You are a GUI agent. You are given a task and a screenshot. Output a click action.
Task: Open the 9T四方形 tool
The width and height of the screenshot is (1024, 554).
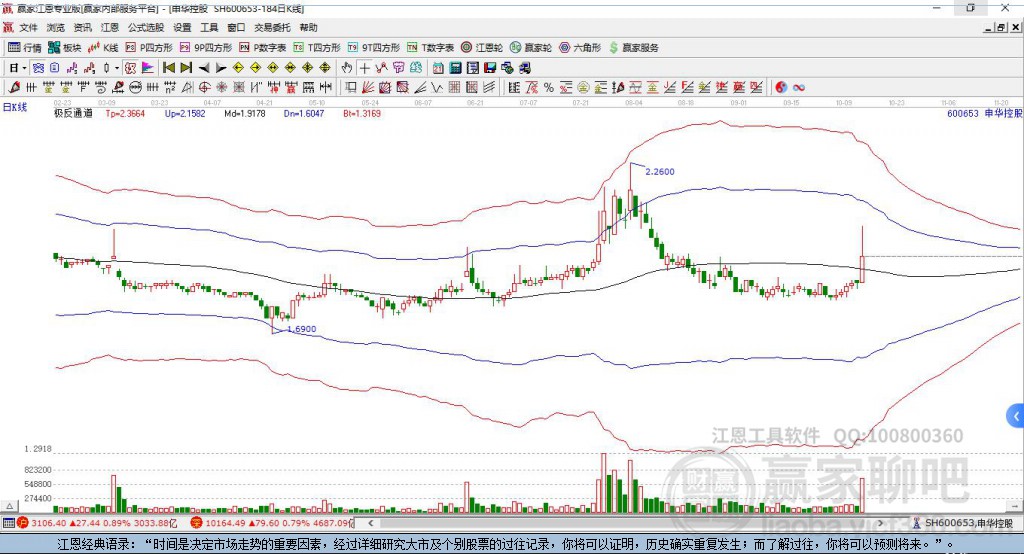pyautogui.click(x=374, y=48)
